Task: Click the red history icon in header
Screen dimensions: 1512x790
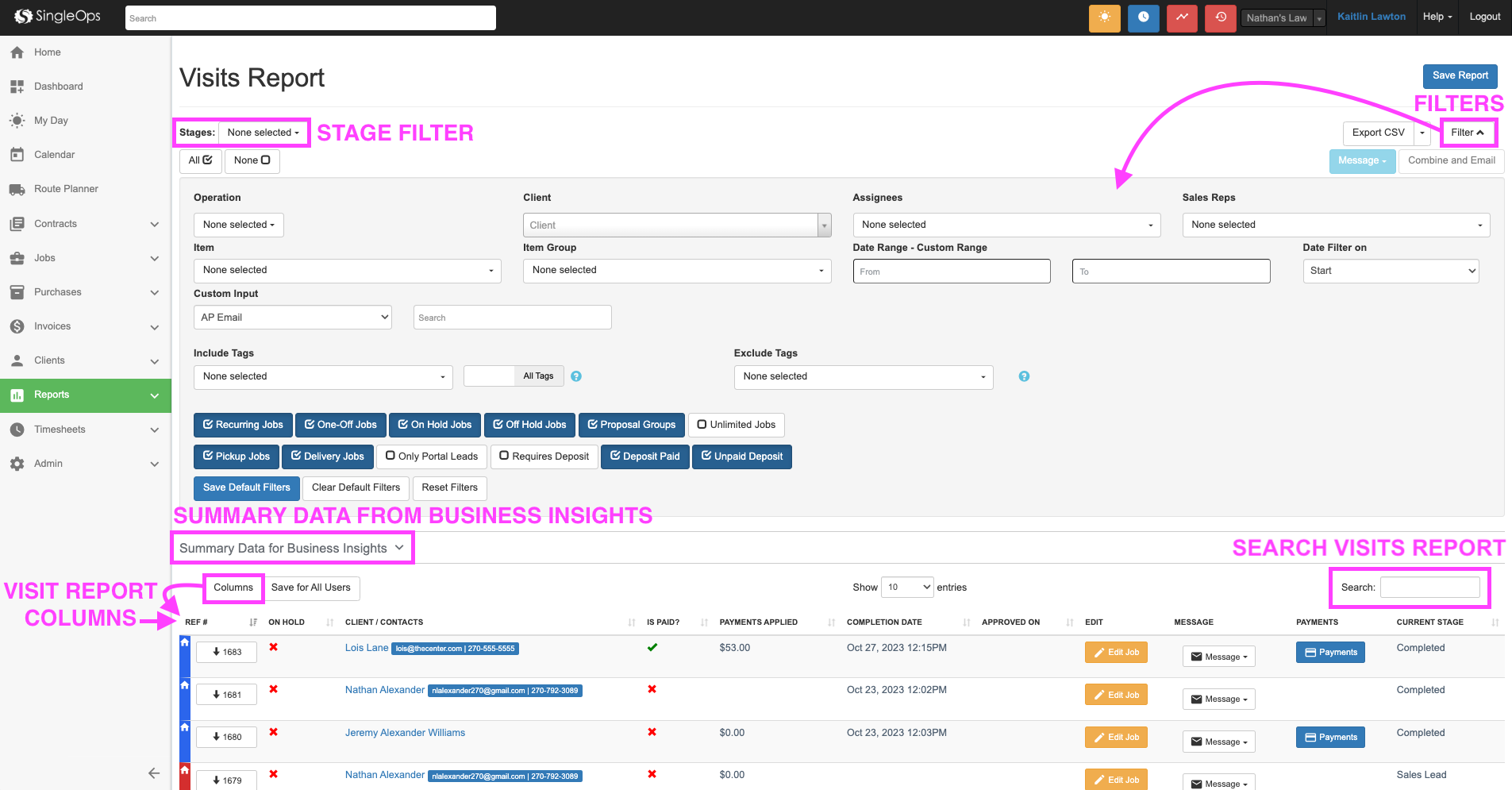Action: tap(1220, 17)
